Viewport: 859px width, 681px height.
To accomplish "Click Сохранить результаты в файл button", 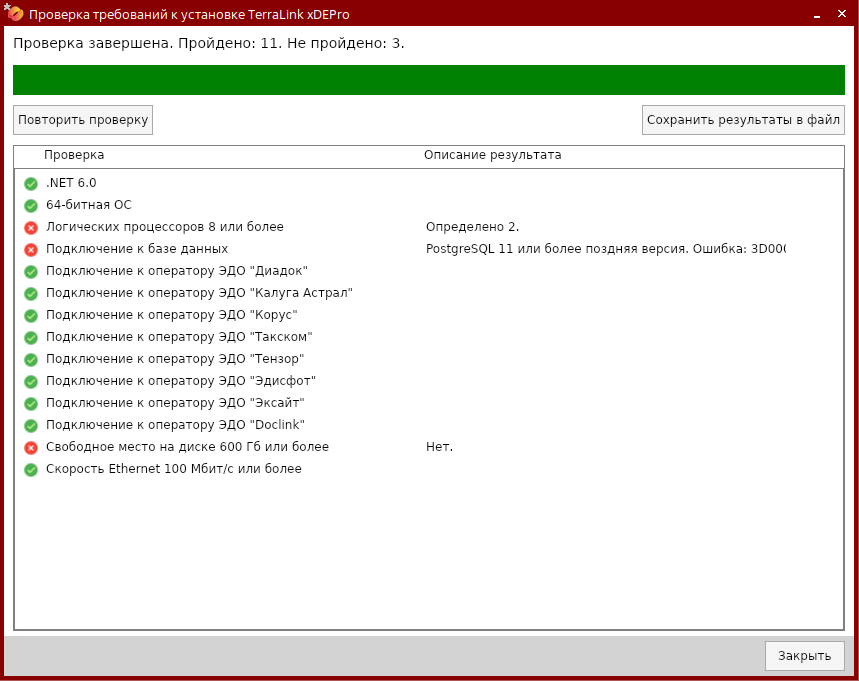I will pyautogui.click(x=743, y=120).
